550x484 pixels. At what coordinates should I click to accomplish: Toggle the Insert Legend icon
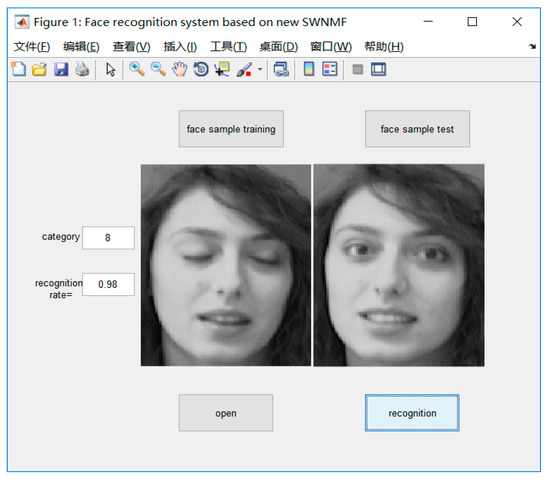[330, 69]
